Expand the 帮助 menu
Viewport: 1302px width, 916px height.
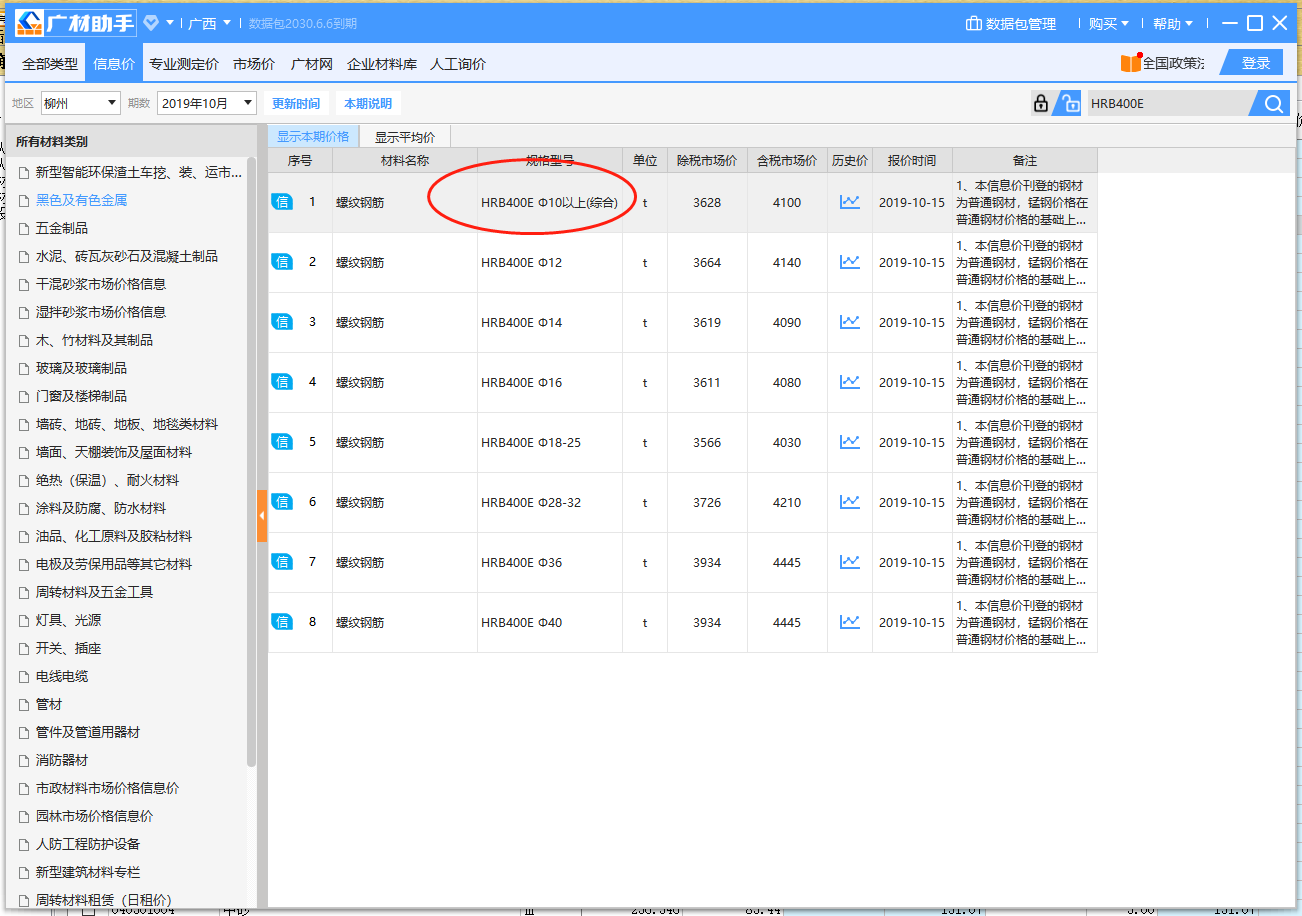pyautogui.click(x=1173, y=23)
